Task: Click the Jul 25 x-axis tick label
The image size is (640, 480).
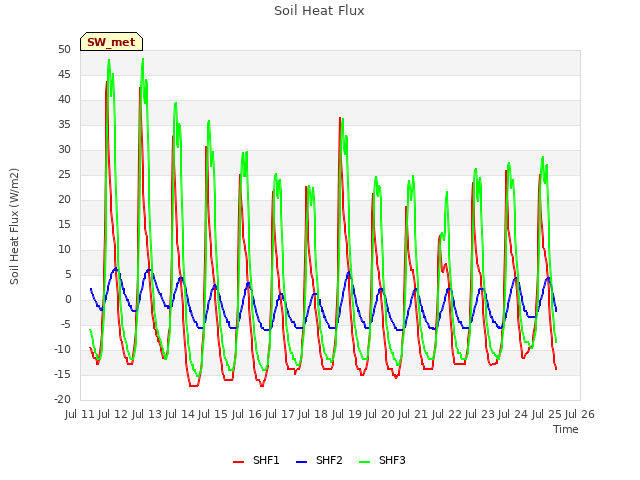Action: coord(547,414)
